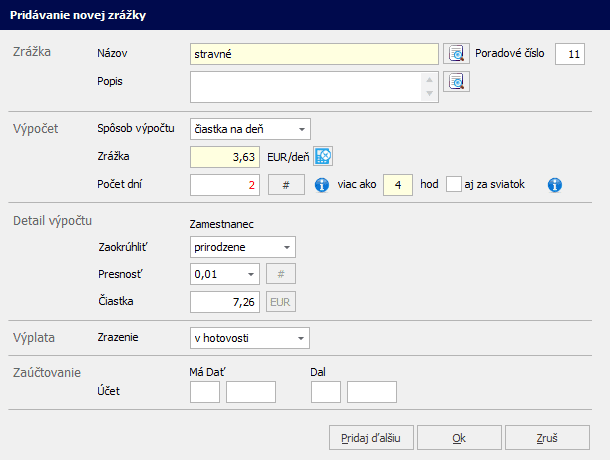
Task: Confirm with the Ok button
Action: click(458, 438)
